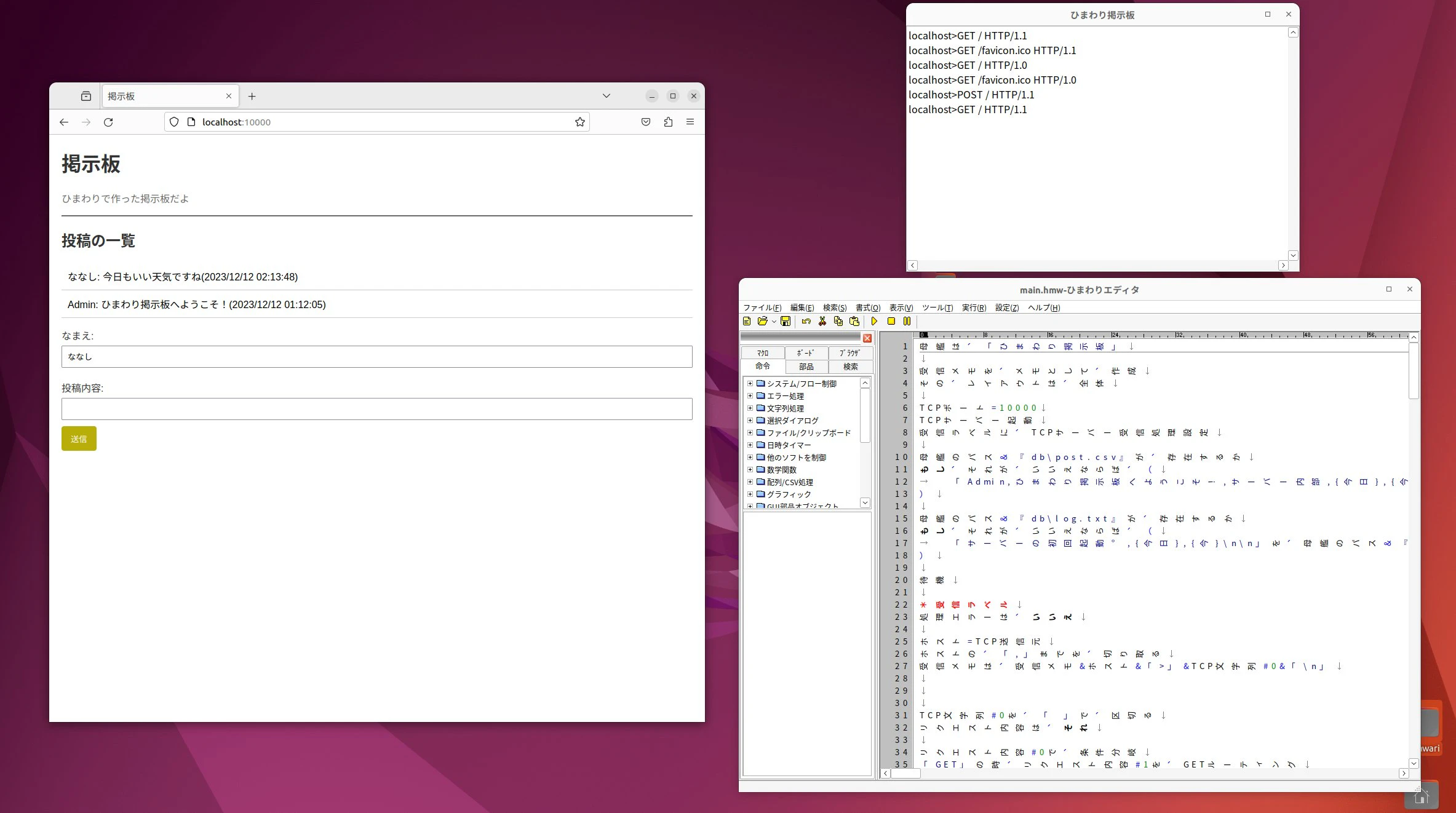Open a file with the folder icon
Viewport: 1456px width, 813px height.
(763, 321)
